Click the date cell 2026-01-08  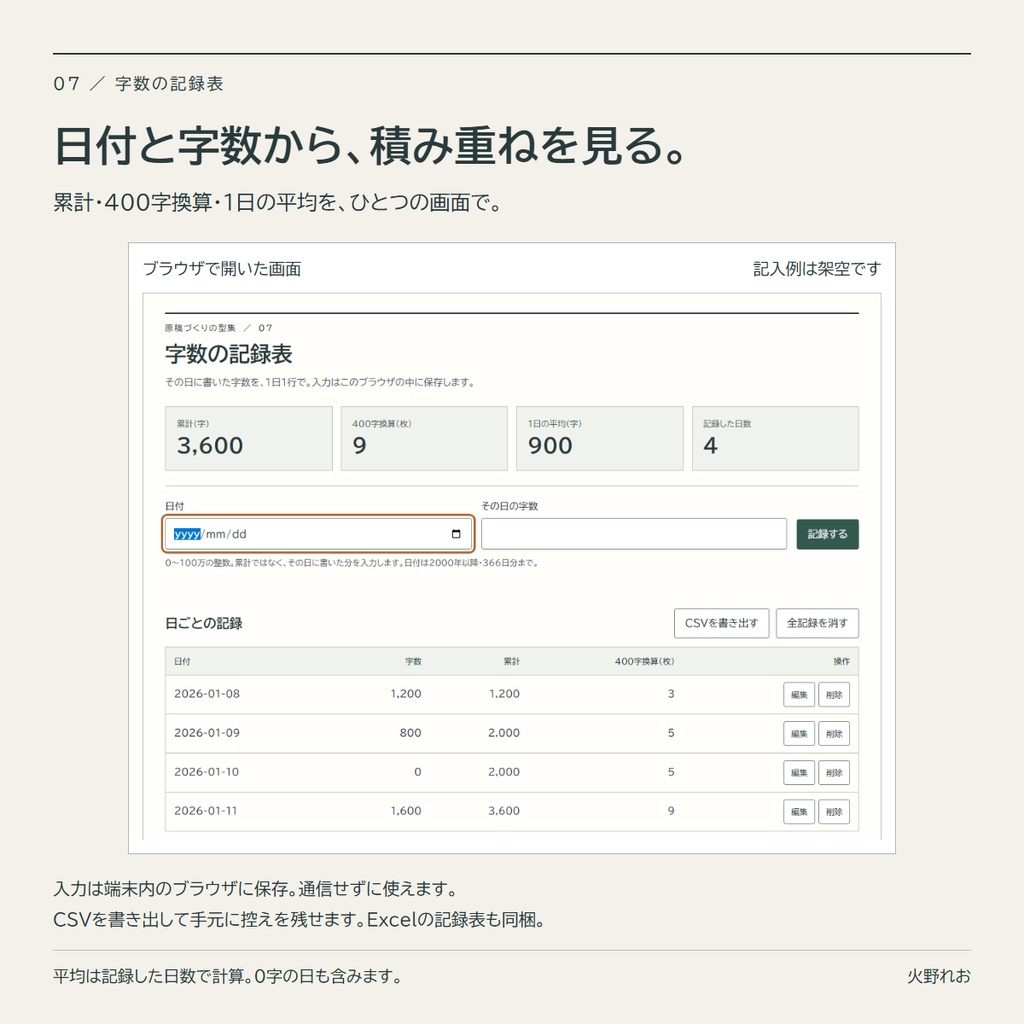(207, 694)
